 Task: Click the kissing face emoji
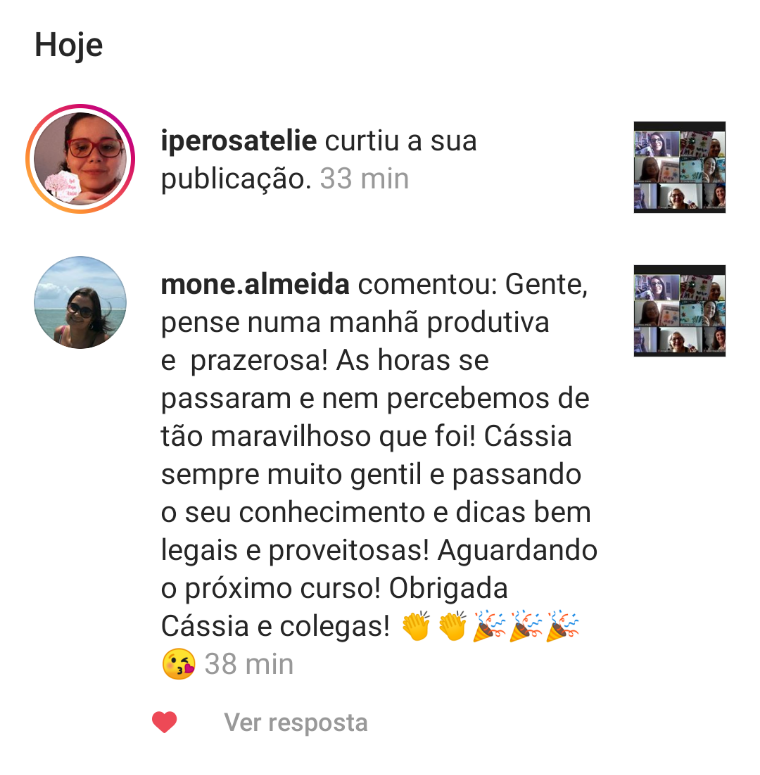click(178, 664)
